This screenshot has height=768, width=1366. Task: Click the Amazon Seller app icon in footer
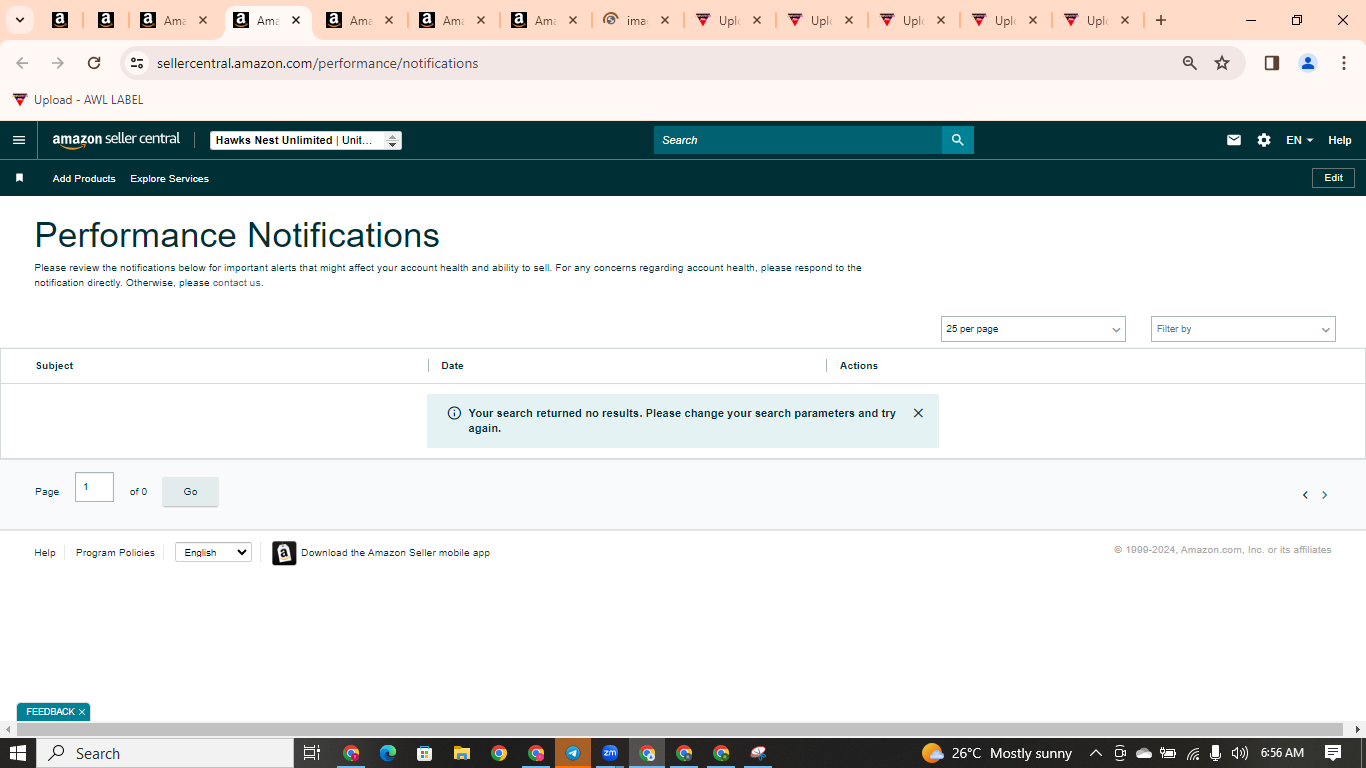pos(284,553)
